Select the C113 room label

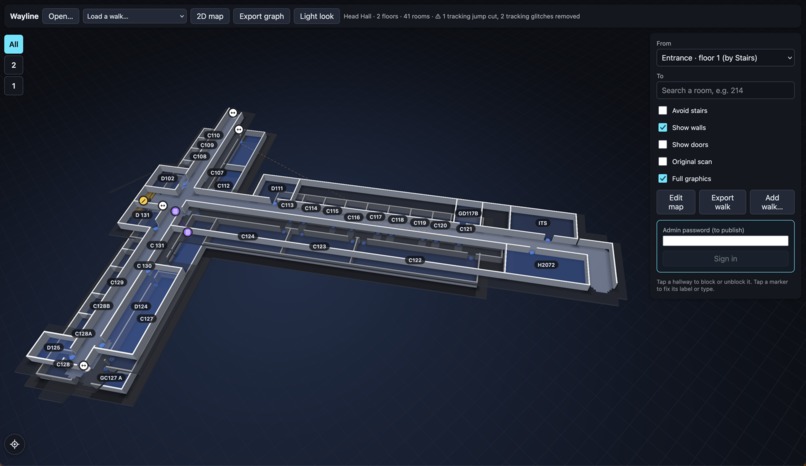tap(287, 206)
